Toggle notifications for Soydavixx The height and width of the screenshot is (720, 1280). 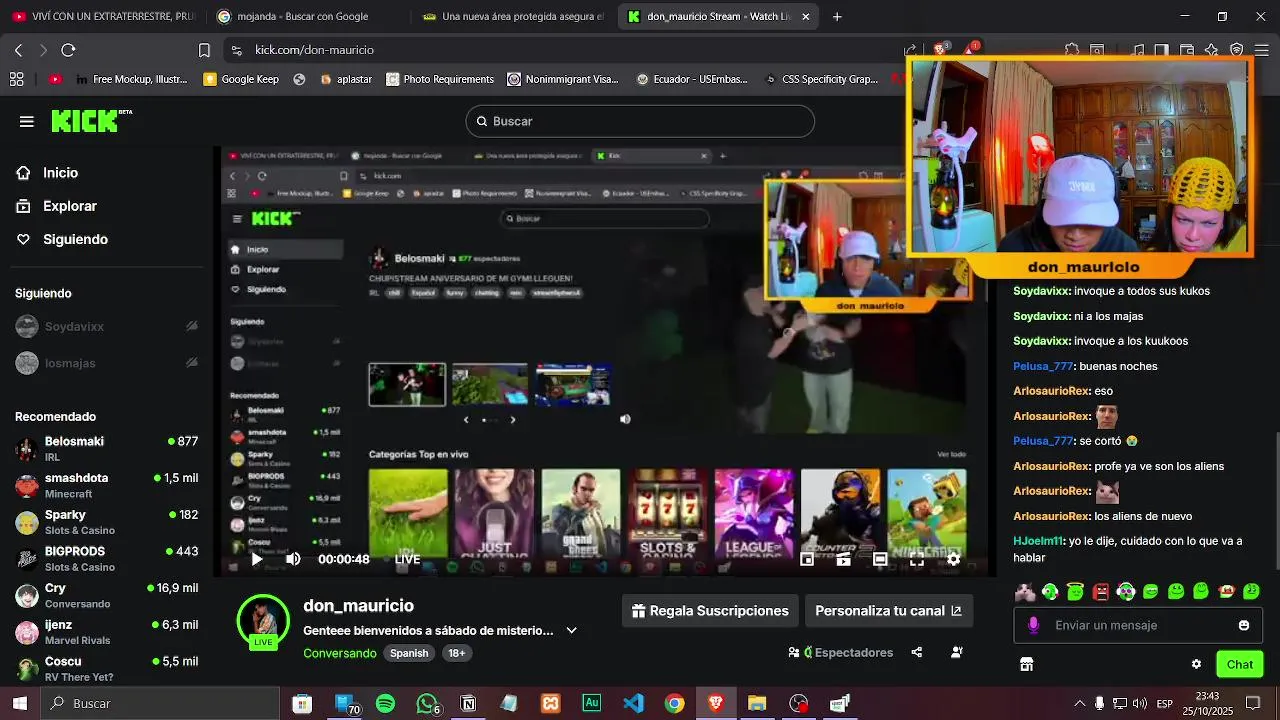point(192,327)
